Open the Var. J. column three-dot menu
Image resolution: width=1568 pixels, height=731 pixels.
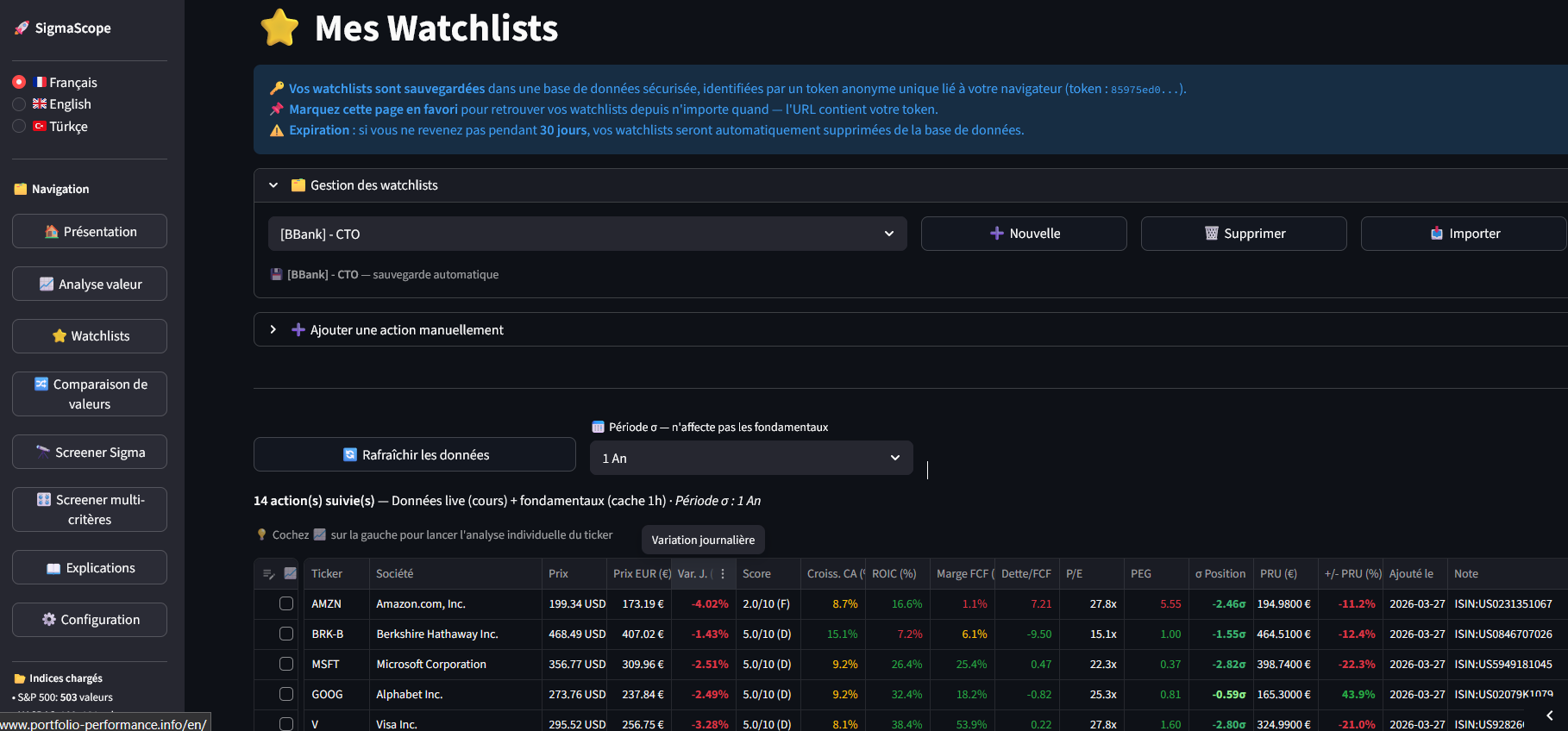[723, 574]
